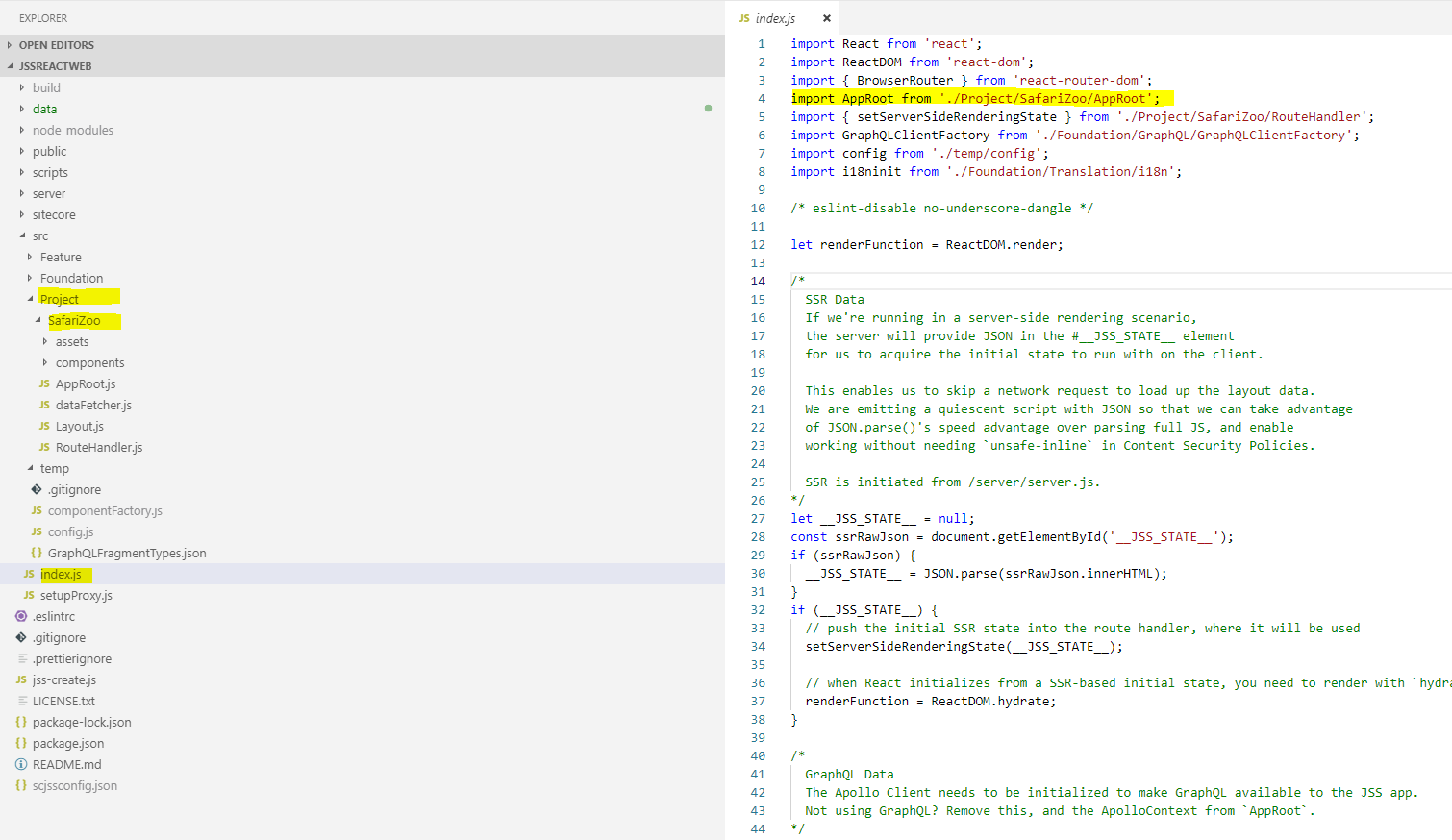Click file icon beside .prettierignore

[21, 658]
